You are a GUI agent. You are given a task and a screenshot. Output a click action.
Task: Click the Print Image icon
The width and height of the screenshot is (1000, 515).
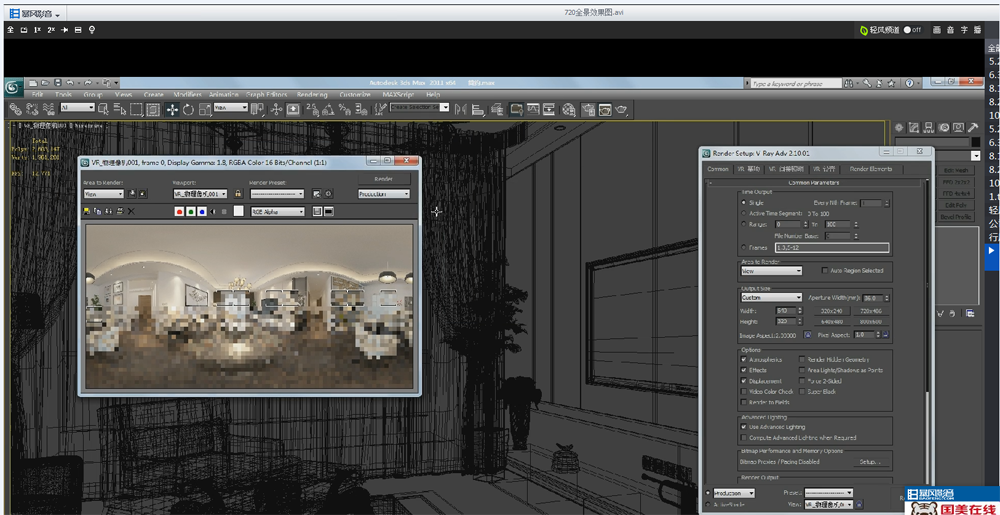pyautogui.click(x=120, y=212)
